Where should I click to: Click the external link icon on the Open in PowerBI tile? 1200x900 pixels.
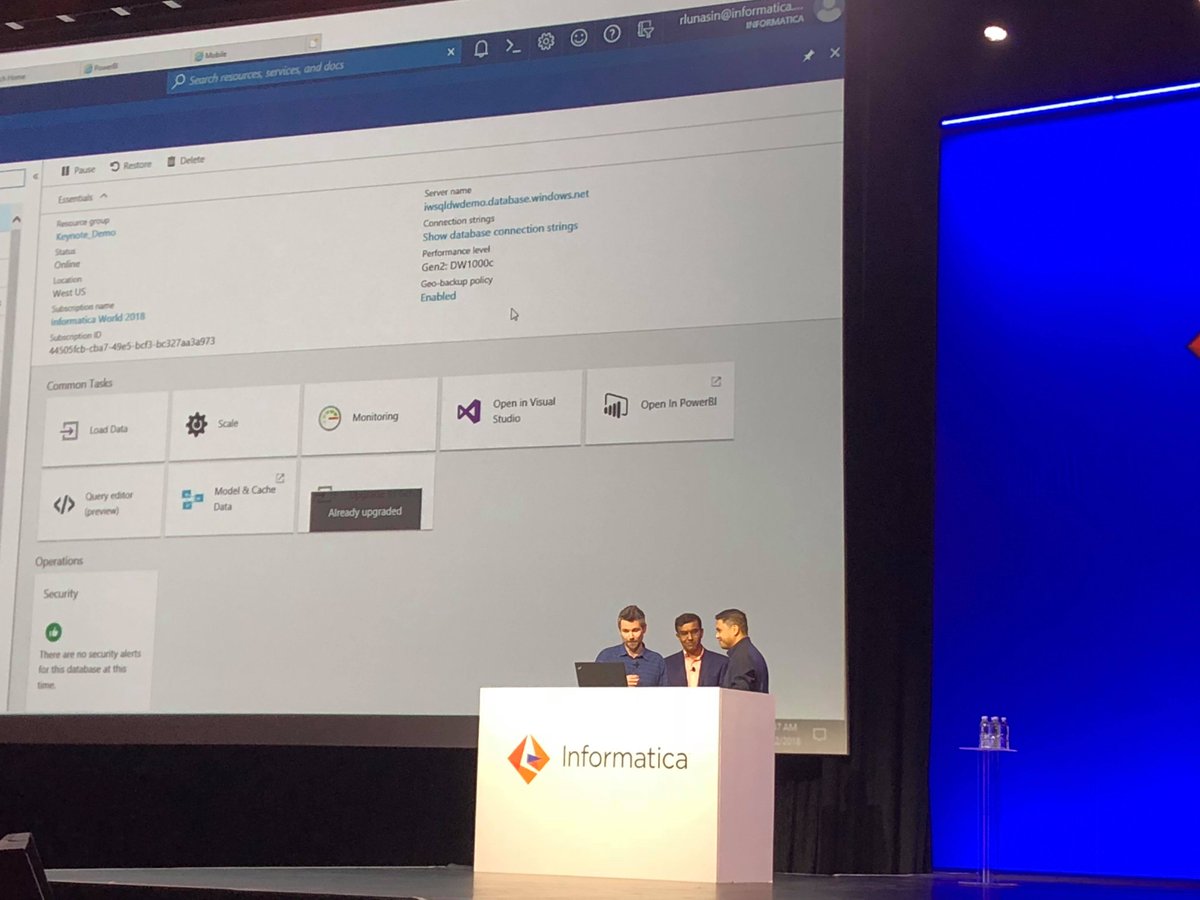pyautogui.click(x=716, y=381)
